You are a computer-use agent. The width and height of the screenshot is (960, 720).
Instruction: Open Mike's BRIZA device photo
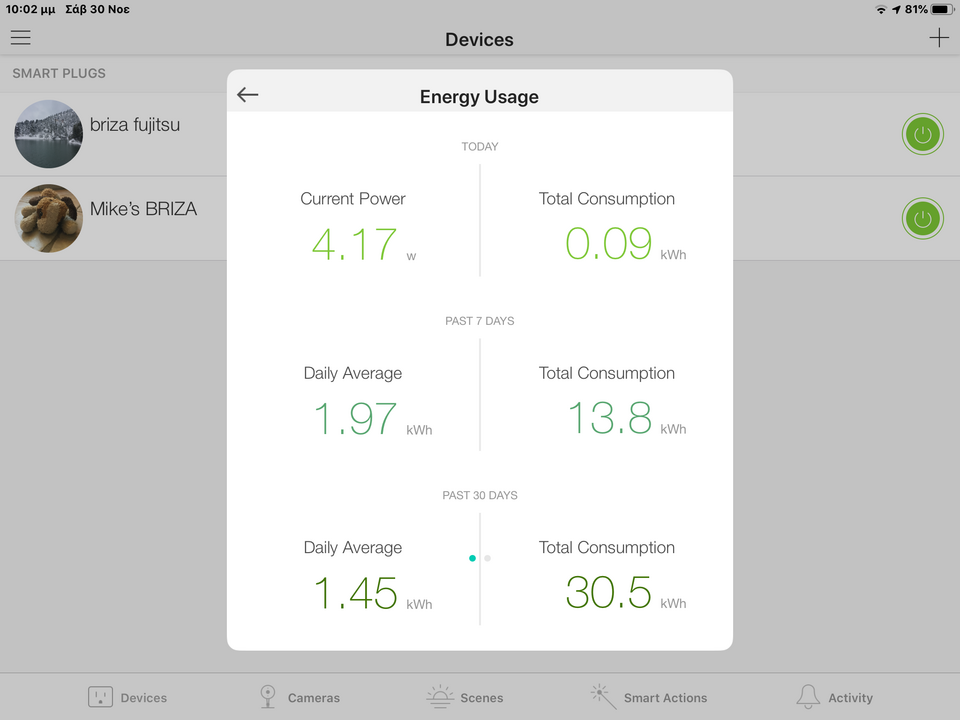click(48, 219)
